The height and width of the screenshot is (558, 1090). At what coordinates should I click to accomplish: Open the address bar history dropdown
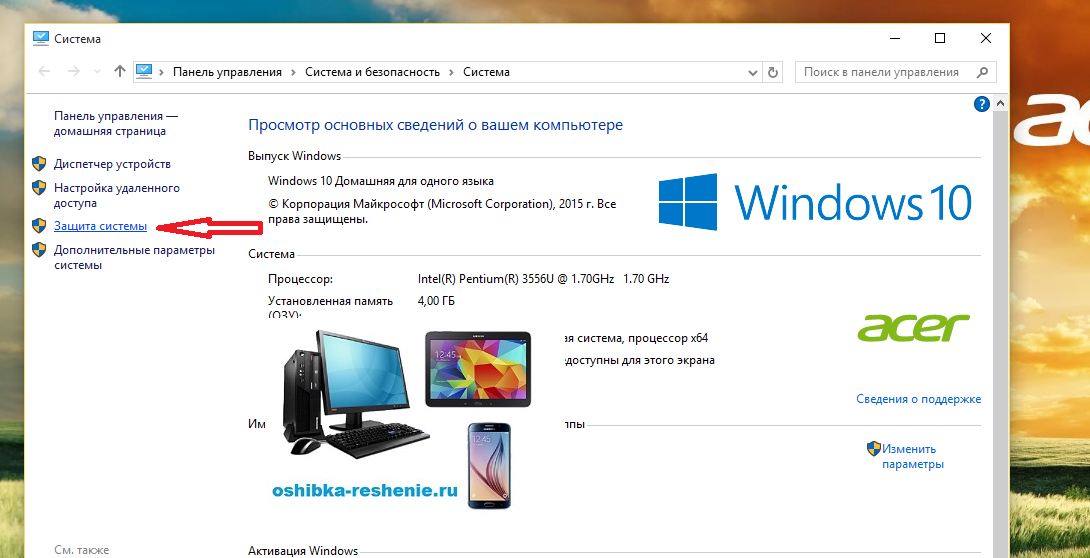point(753,72)
